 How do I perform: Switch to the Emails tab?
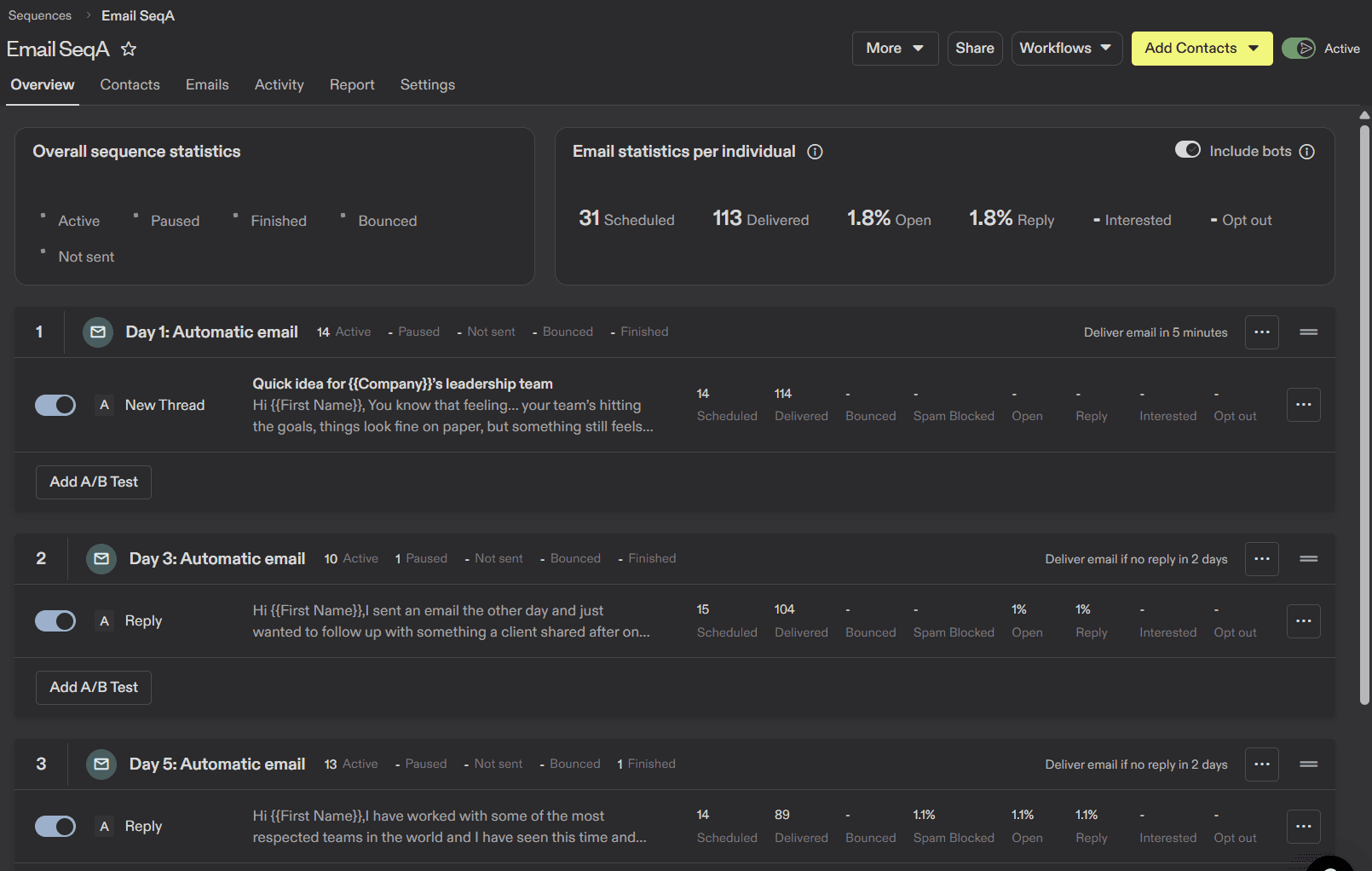coord(207,85)
